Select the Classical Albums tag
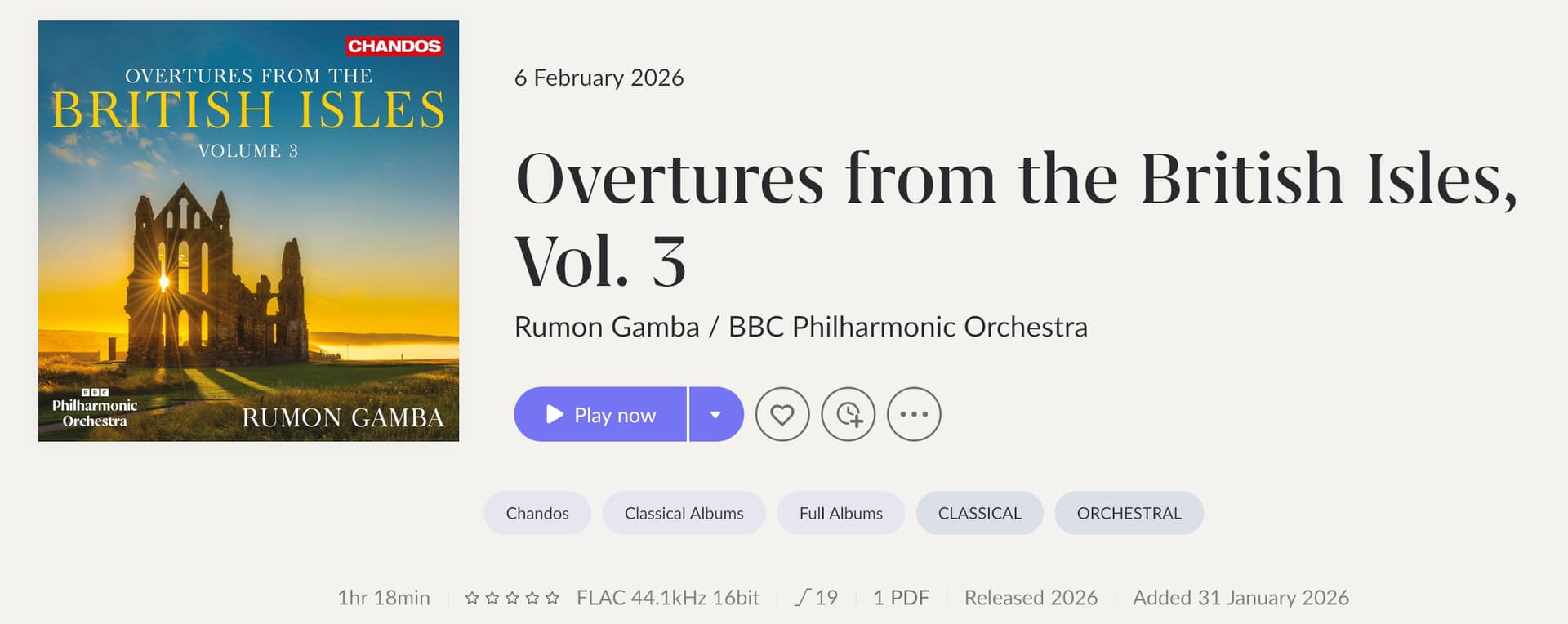 [x=684, y=514]
